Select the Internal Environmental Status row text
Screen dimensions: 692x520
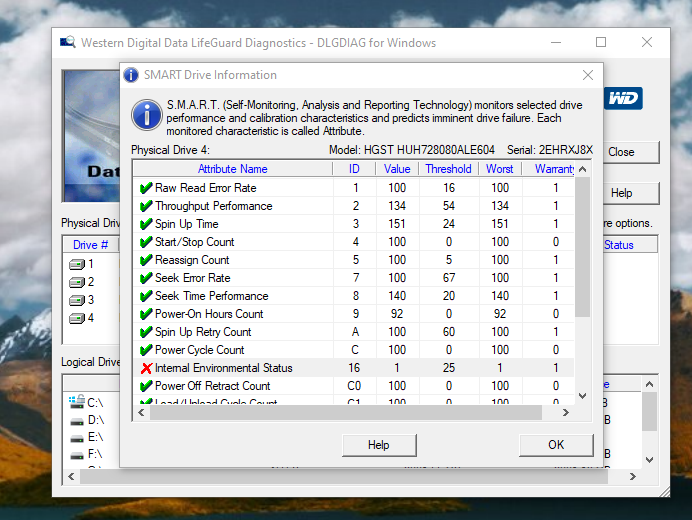(x=223, y=368)
